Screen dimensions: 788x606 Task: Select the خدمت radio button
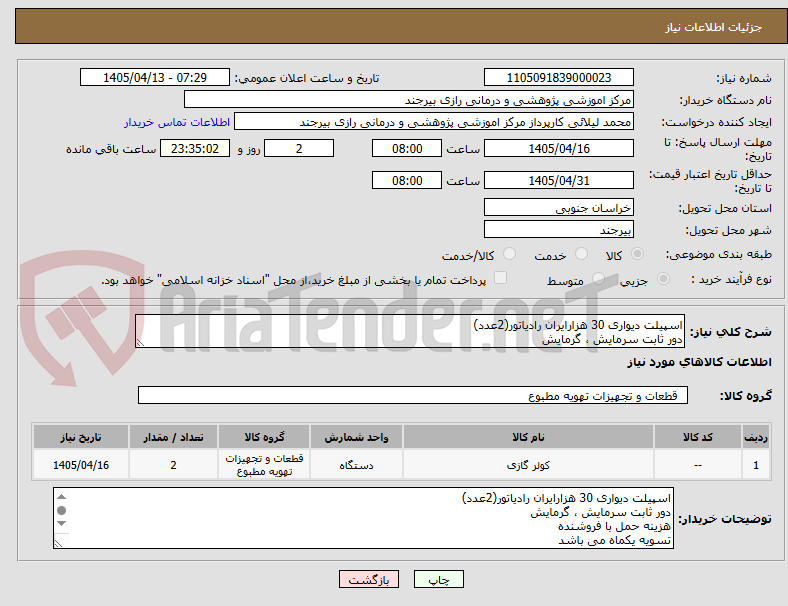[581, 254]
